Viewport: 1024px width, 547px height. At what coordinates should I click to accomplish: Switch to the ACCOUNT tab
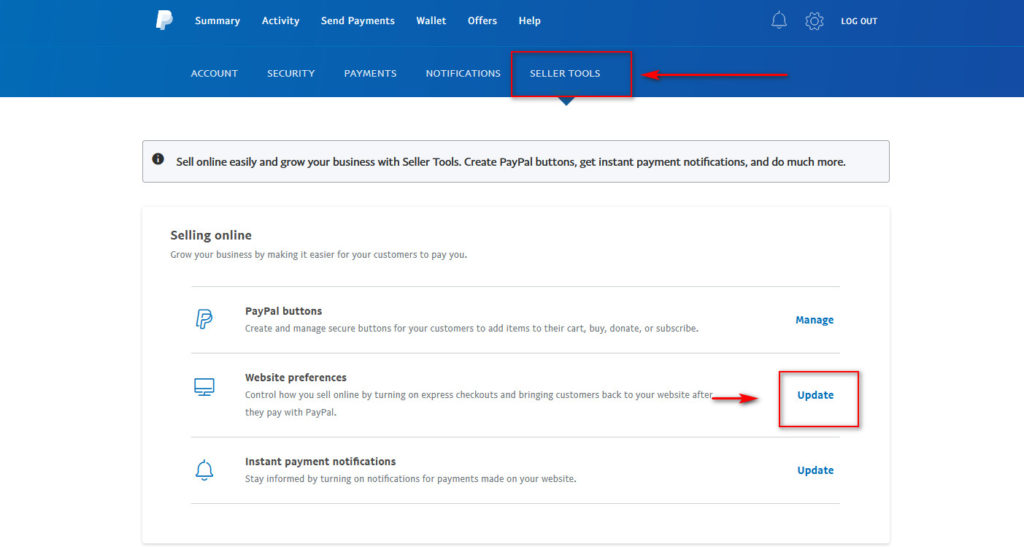[x=214, y=73]
